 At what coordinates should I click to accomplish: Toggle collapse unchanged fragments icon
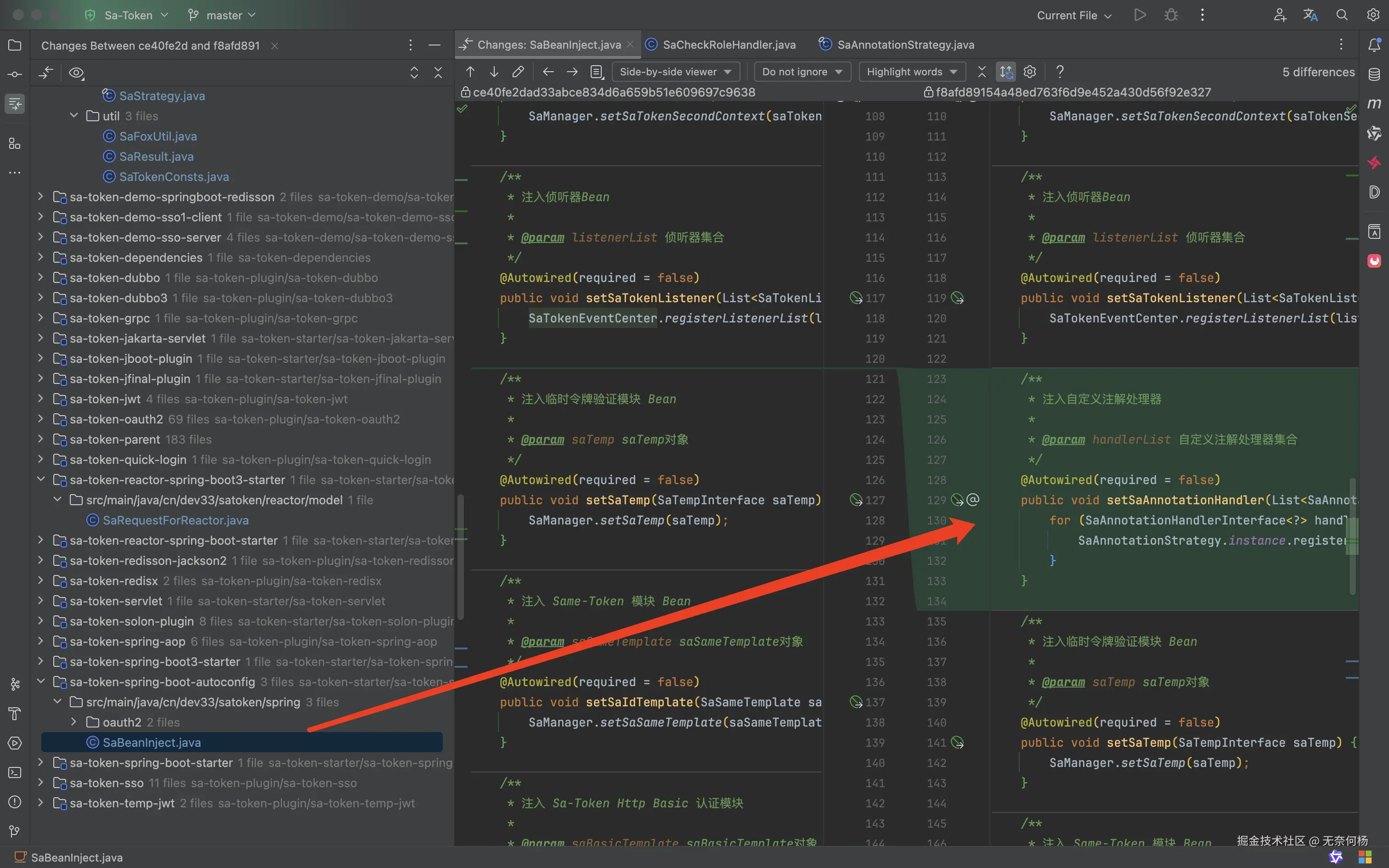tap(982, 72)
